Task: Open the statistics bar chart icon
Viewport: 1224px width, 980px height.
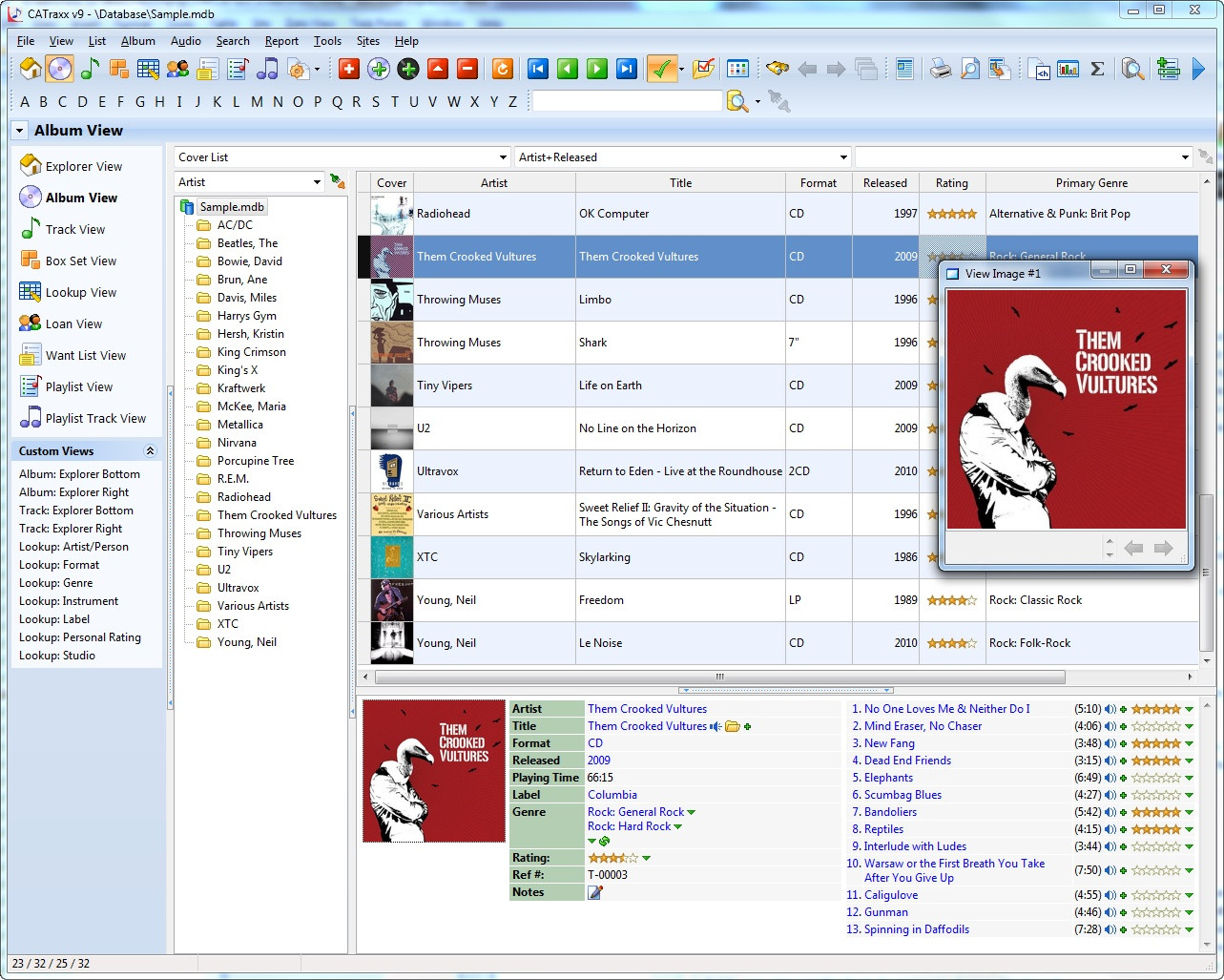Action: pos(1068,69)
